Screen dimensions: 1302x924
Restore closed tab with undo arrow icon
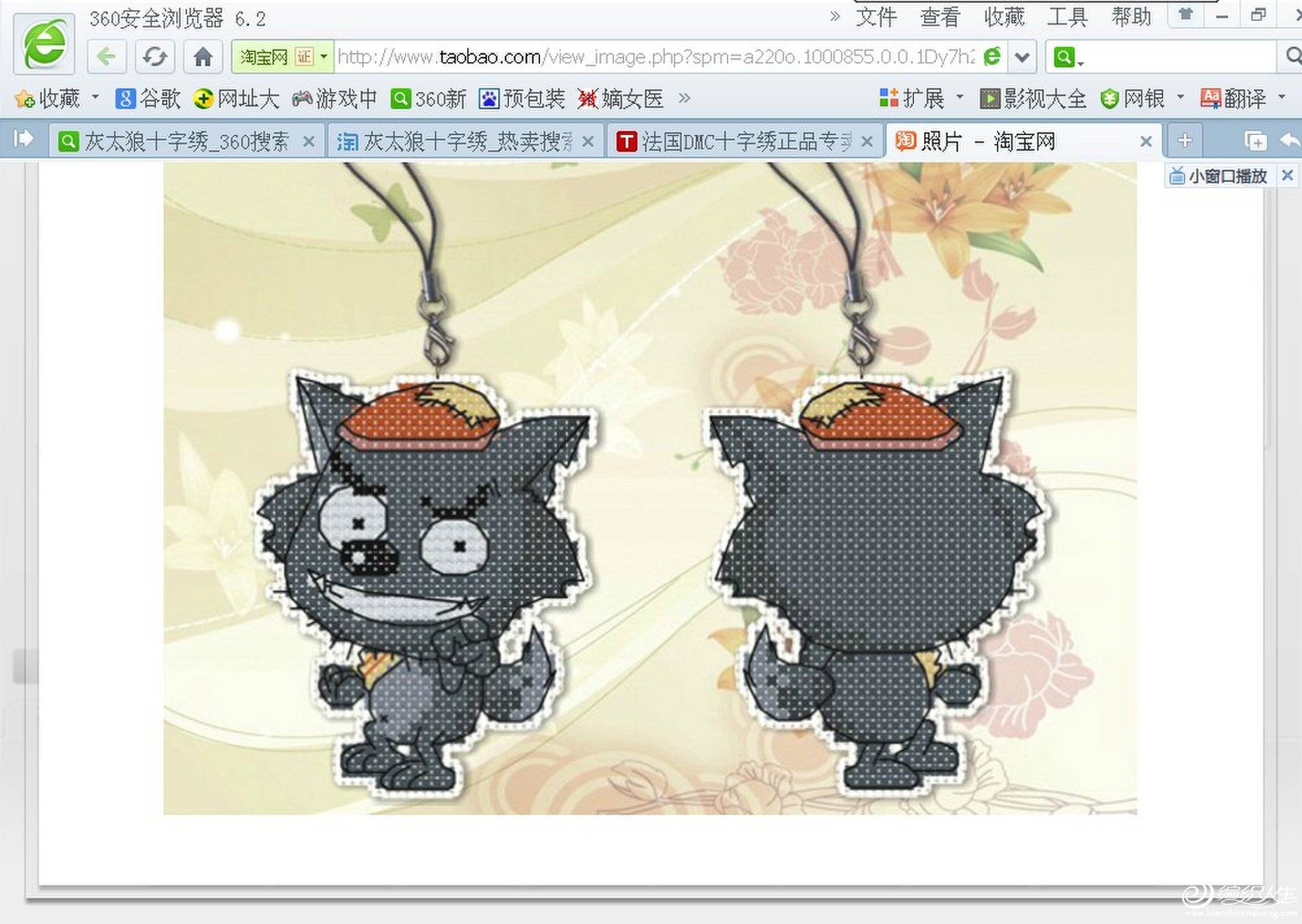click(1290, 141)
